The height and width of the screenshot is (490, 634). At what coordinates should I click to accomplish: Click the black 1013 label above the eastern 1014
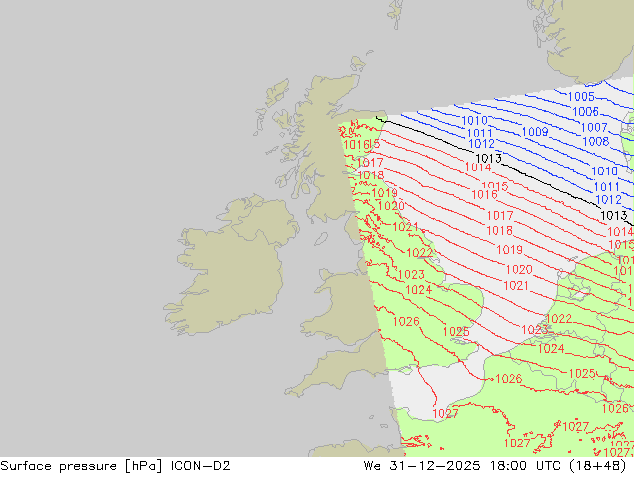click(x=614, y=215)
